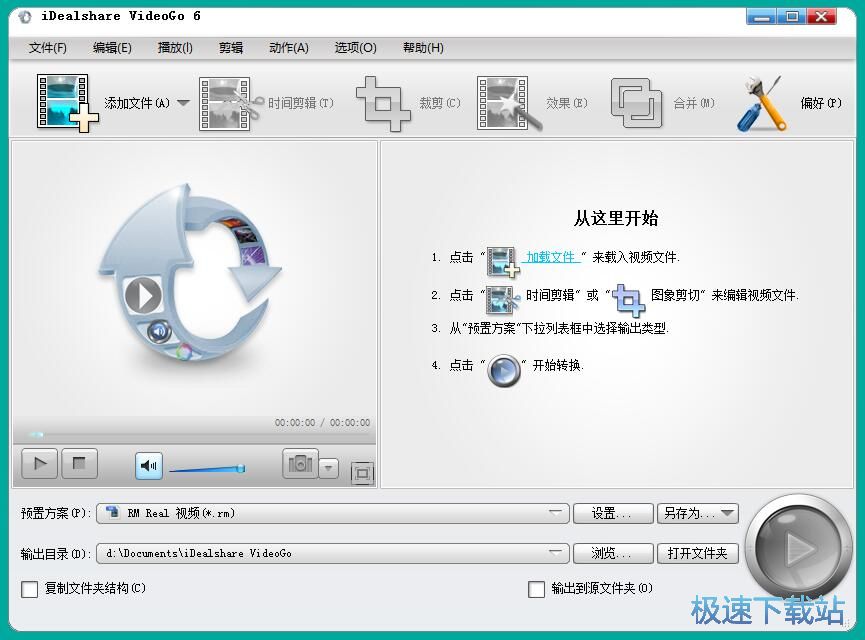Viewport: 865px width, 640px height.
Task: Click the 打开文件夹 button
Action: (x=697, y=553)
